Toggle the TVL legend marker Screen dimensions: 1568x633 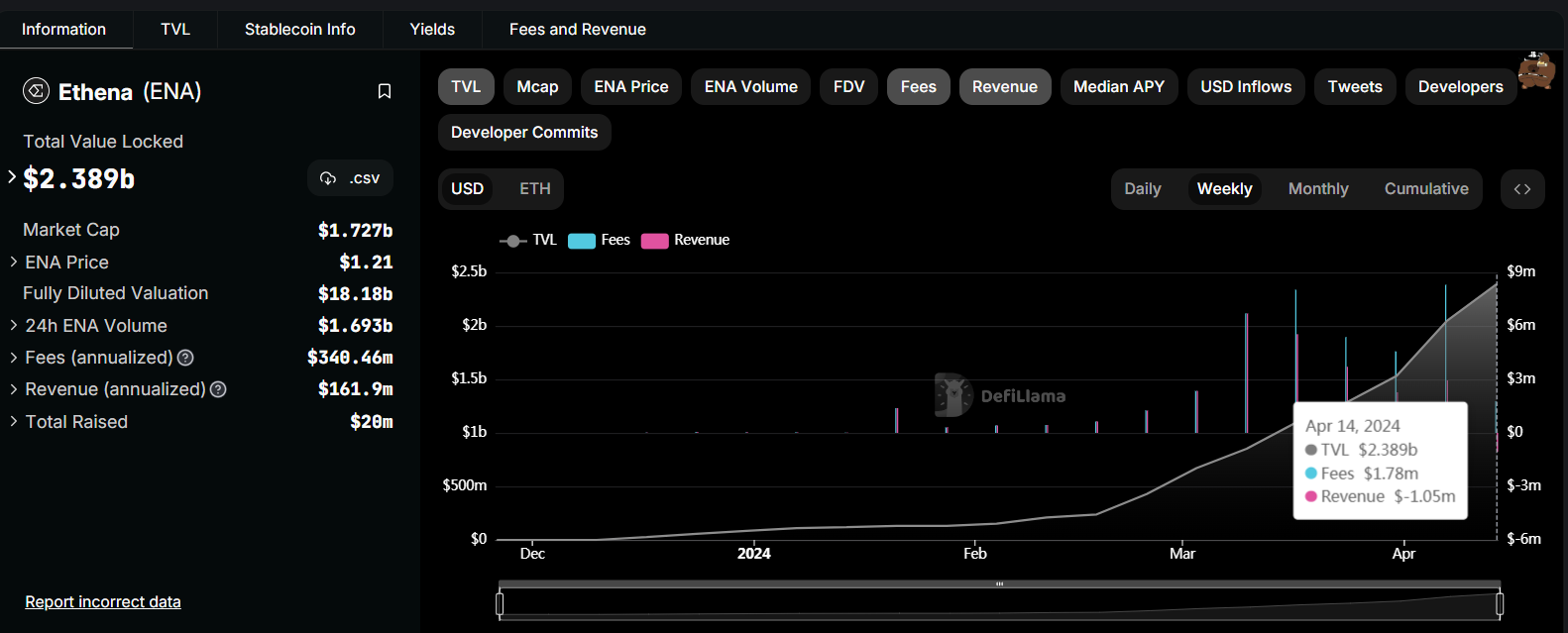click(511, 241)
